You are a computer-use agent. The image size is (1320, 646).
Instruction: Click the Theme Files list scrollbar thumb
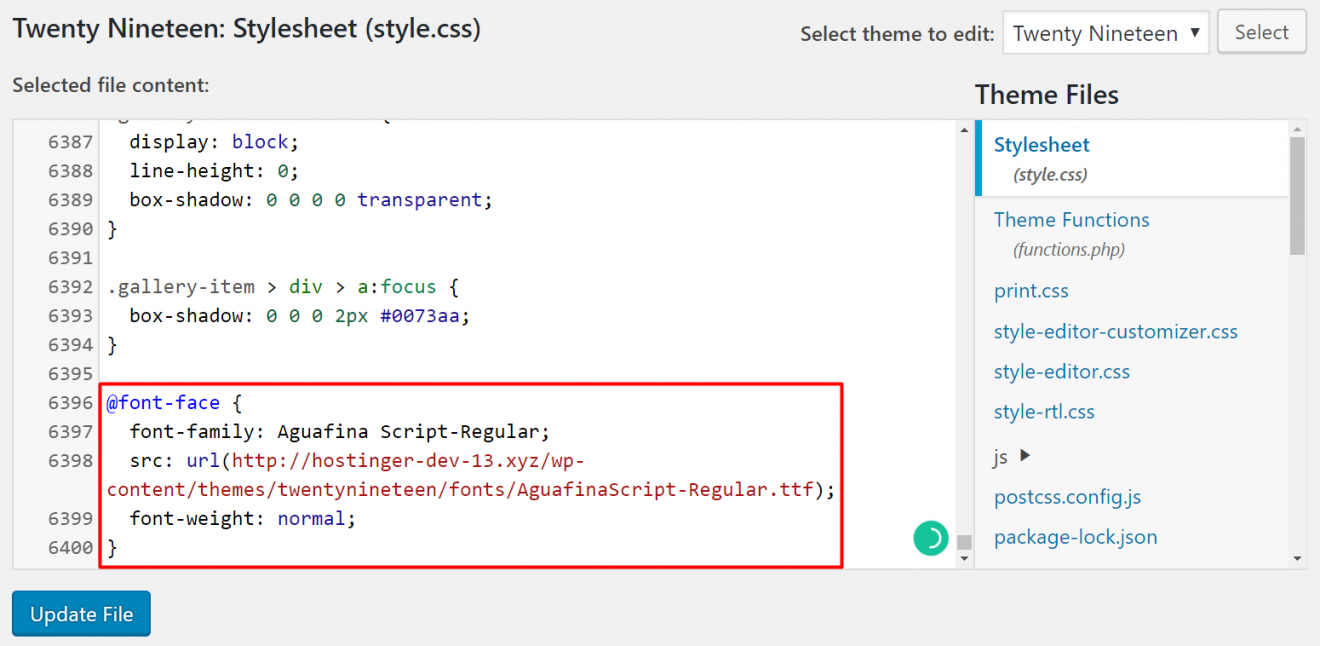[x=1297, y=195]
